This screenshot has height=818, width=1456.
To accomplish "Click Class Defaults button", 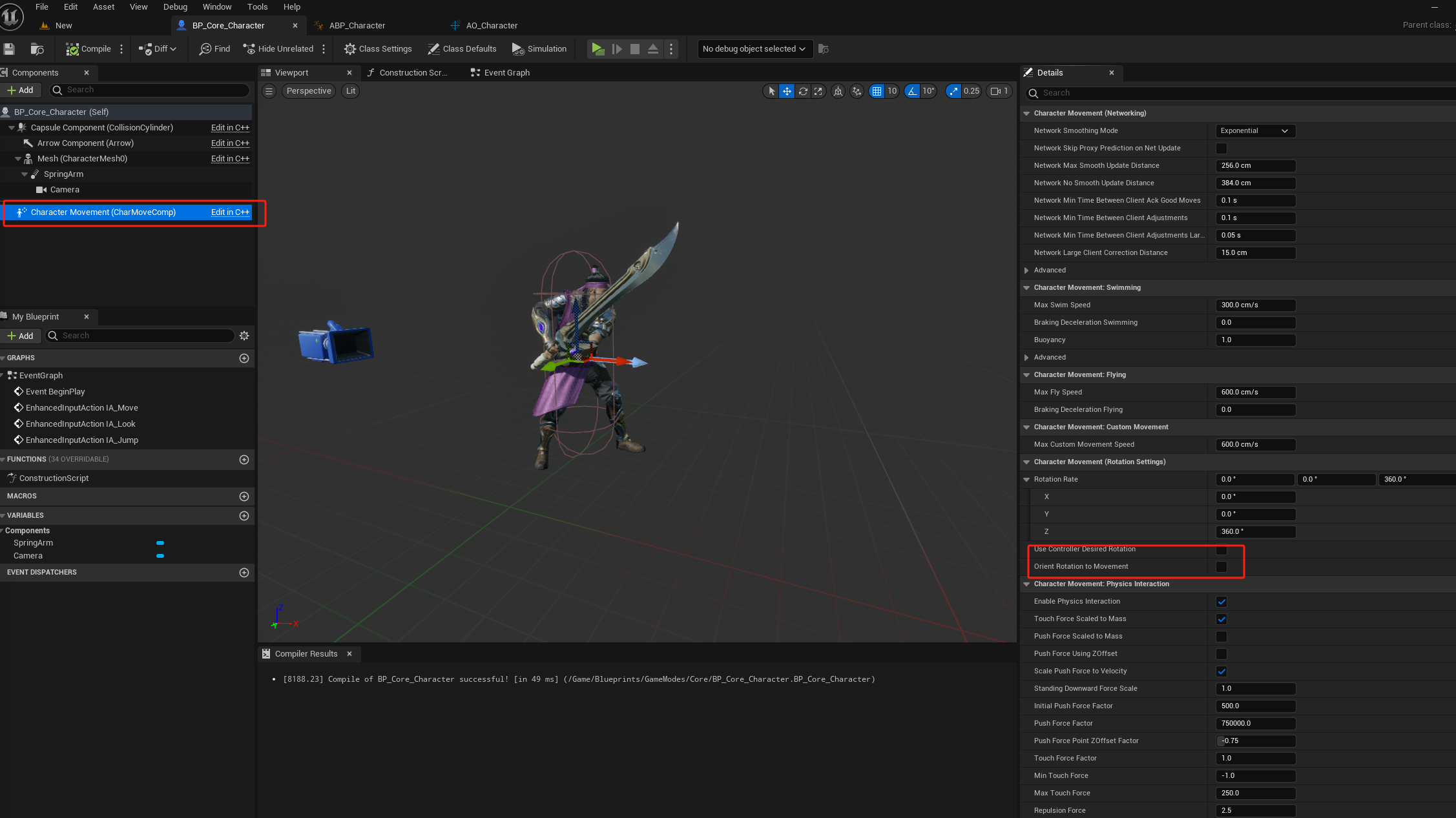I will (462, 49).
